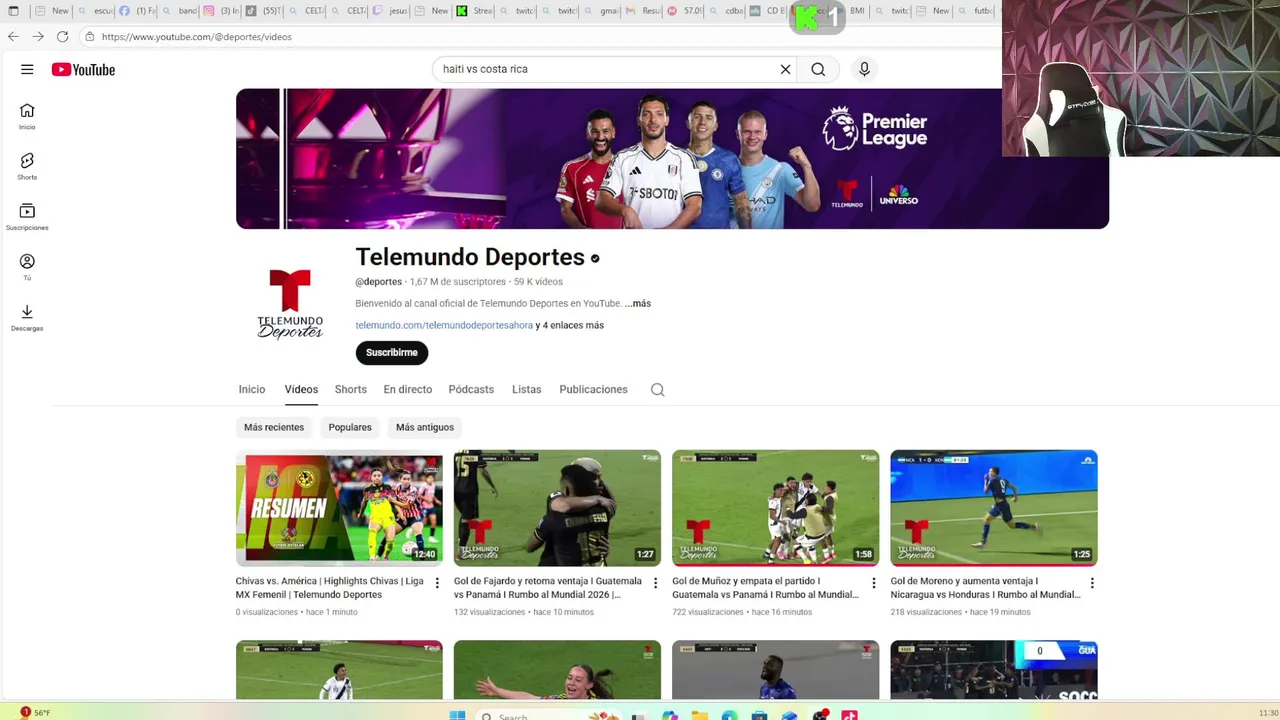The height and width of the screenshot is (720, 1280).
Task: Click the YouTube logo
Action: (x=83, y=69)
